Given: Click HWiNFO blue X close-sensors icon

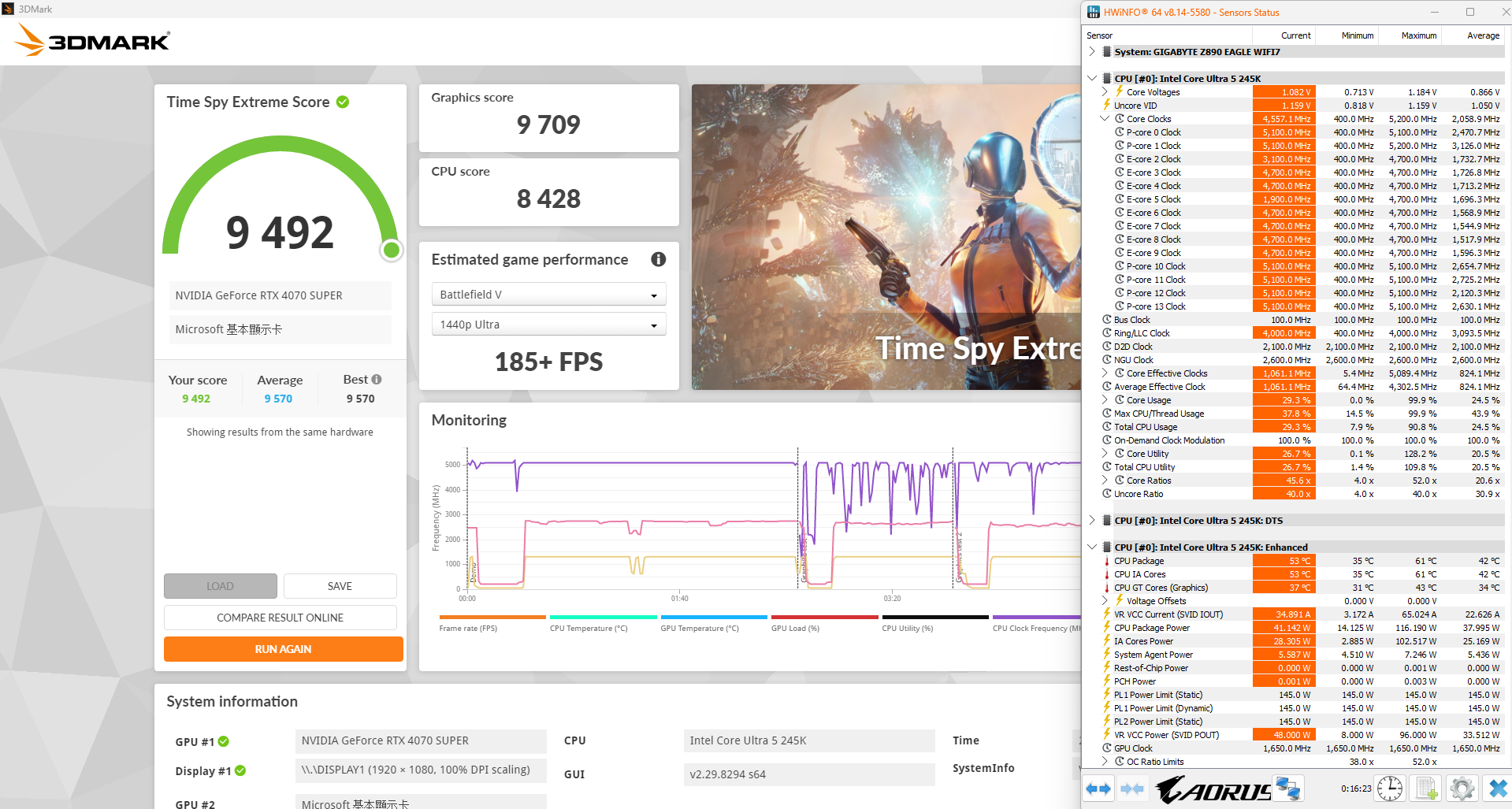Looking at the screenshot, I should point(1497,788).
